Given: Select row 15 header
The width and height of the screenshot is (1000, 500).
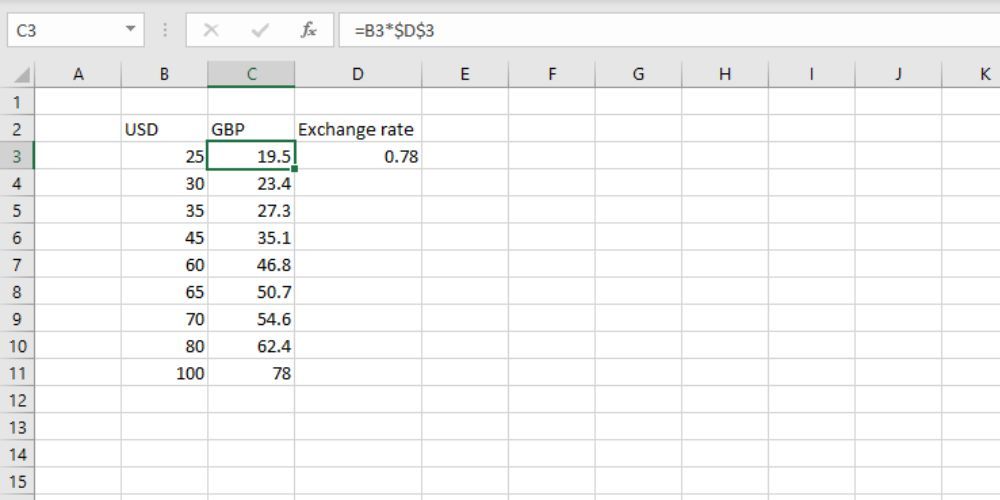Looking at the screenshot, I should tap(17, 481).
